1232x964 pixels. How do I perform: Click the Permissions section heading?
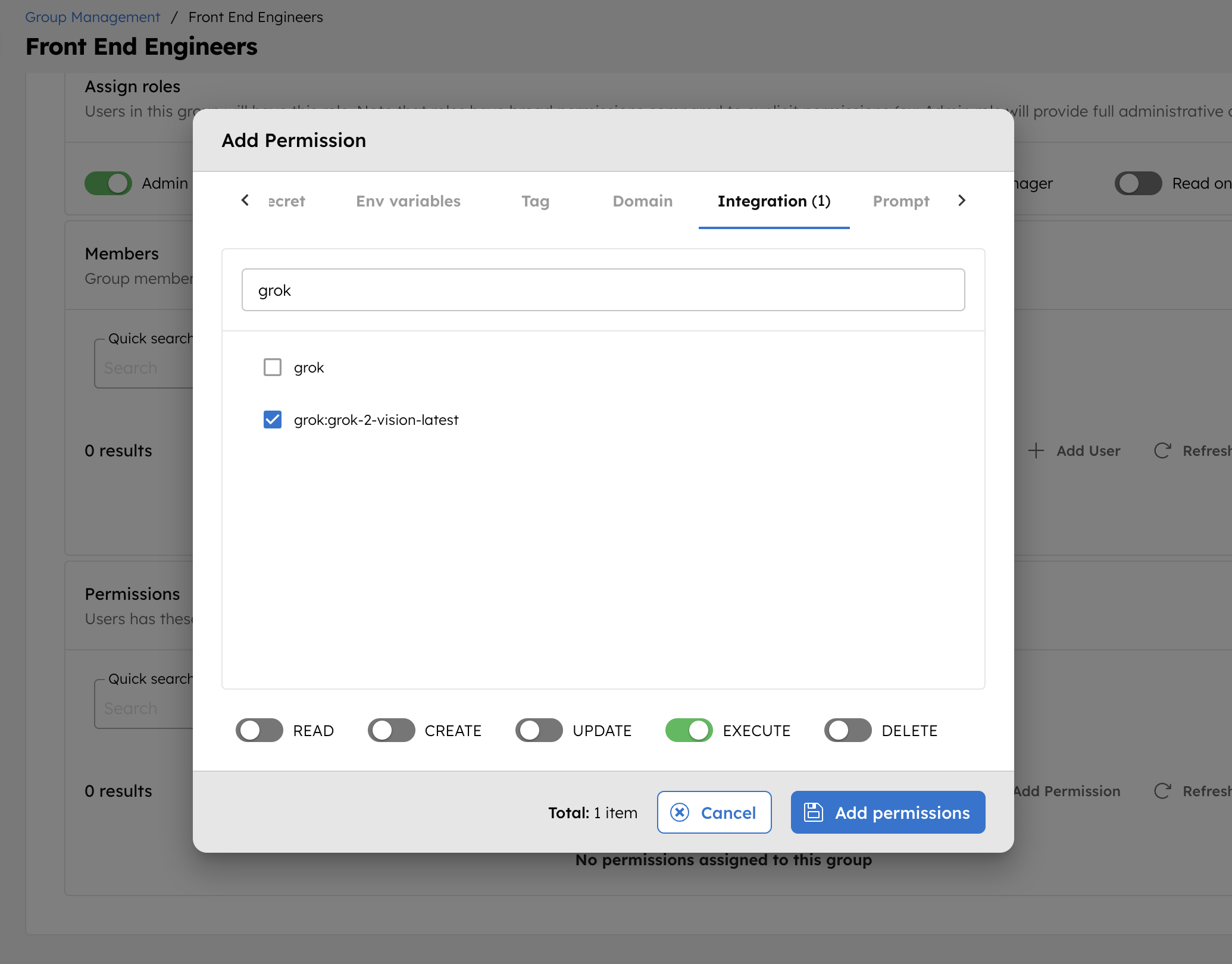point(133,594)
